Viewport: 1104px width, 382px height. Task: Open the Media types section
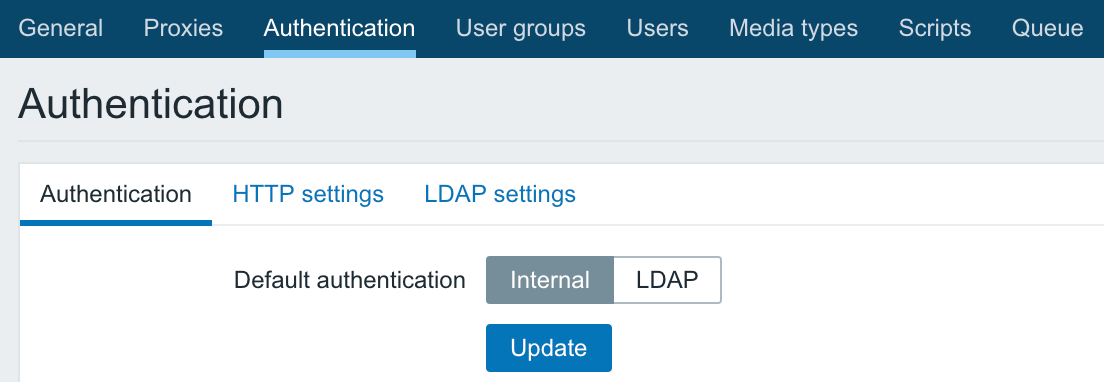point(794,28)
